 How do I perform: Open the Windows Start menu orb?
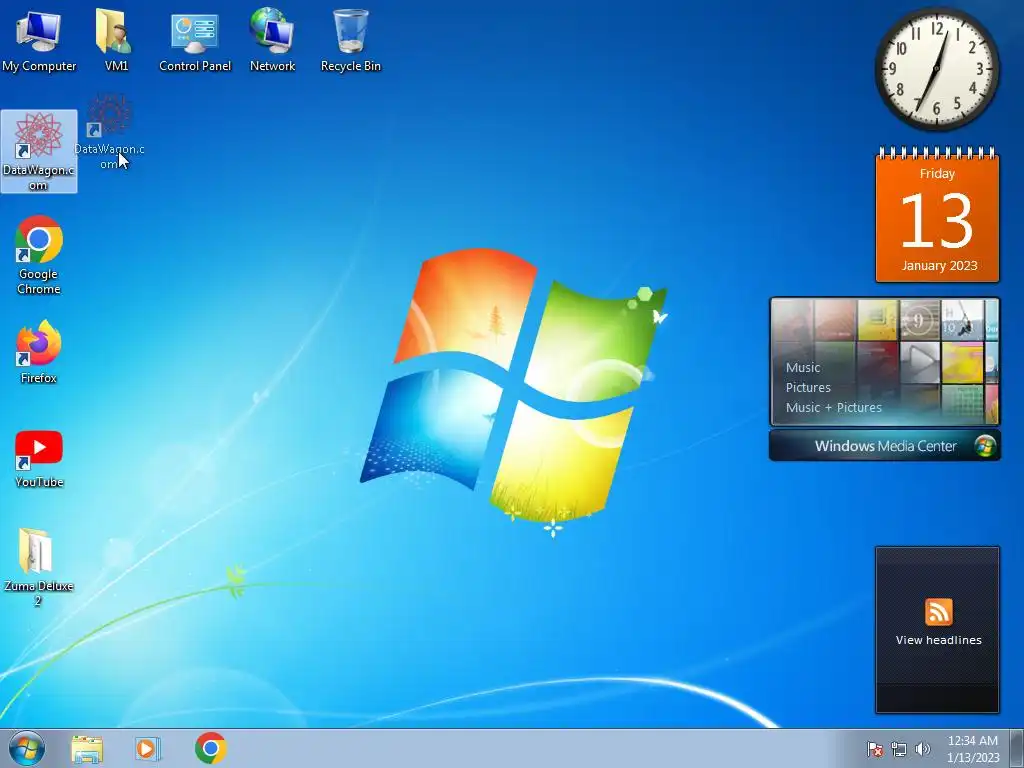coord(27,748)
